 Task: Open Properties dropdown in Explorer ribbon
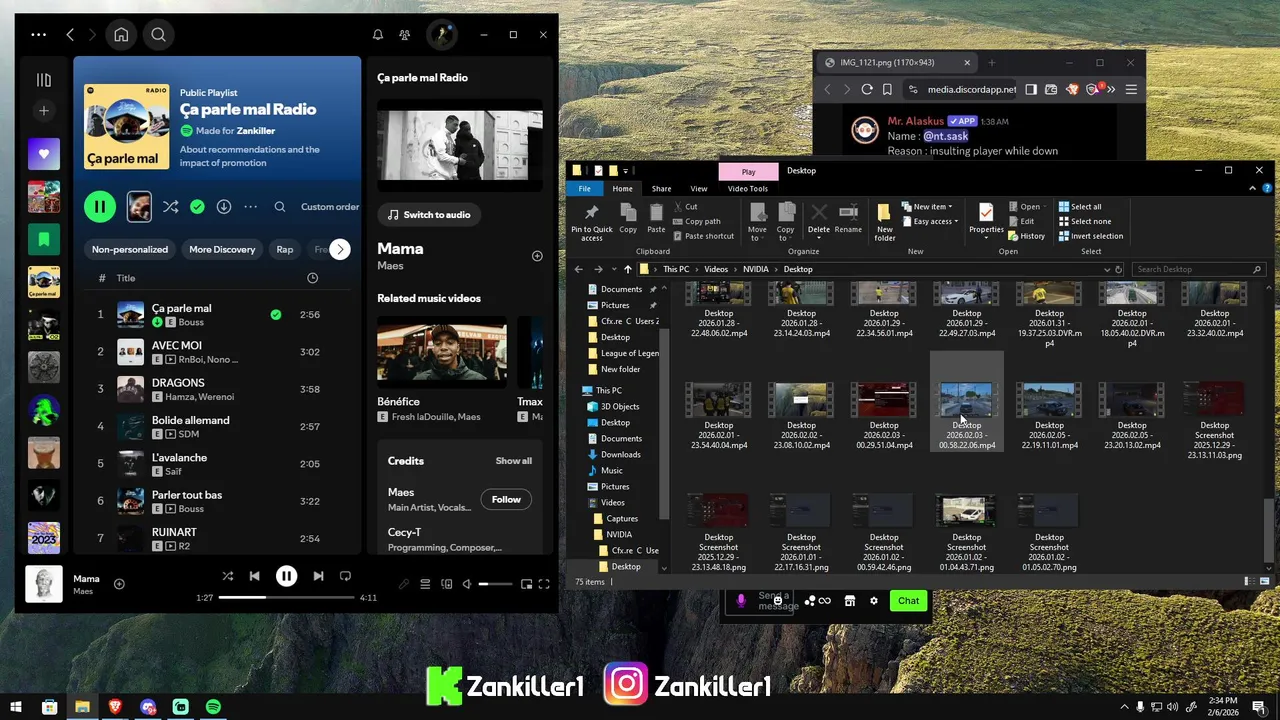(x=986, y=238)
